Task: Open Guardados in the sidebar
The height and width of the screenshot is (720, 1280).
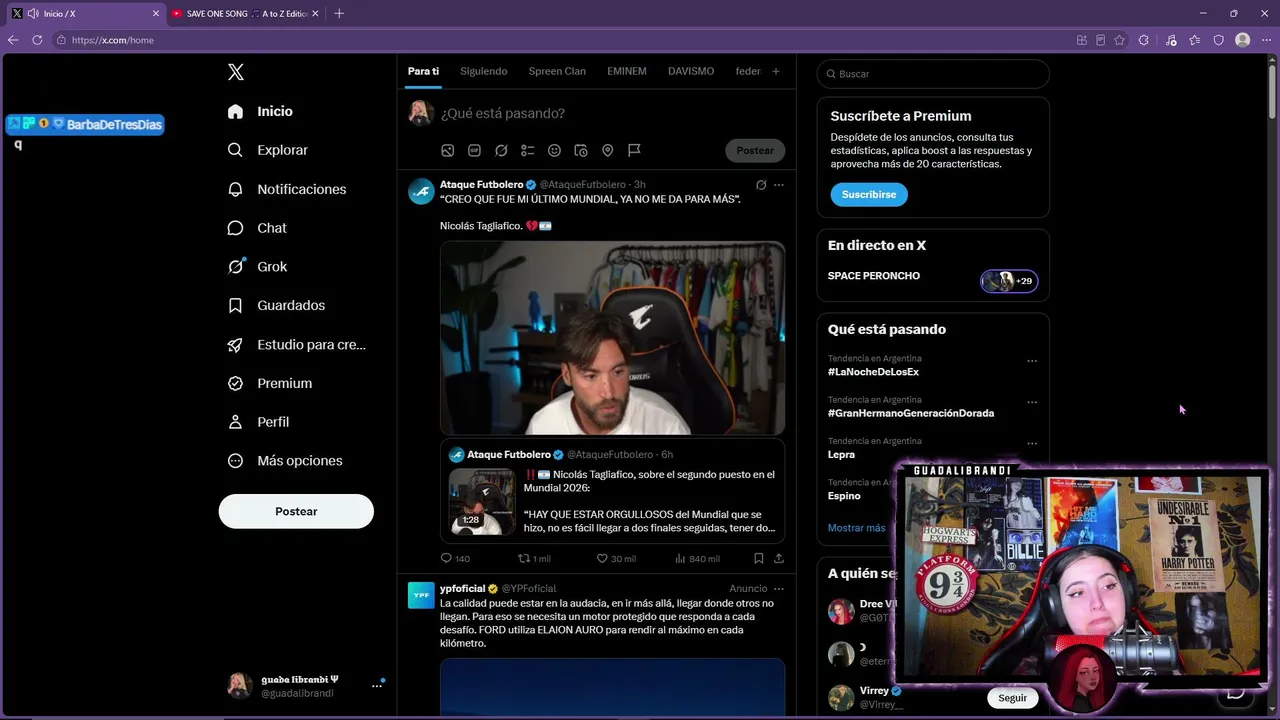Action: click(x=276, y=306)
